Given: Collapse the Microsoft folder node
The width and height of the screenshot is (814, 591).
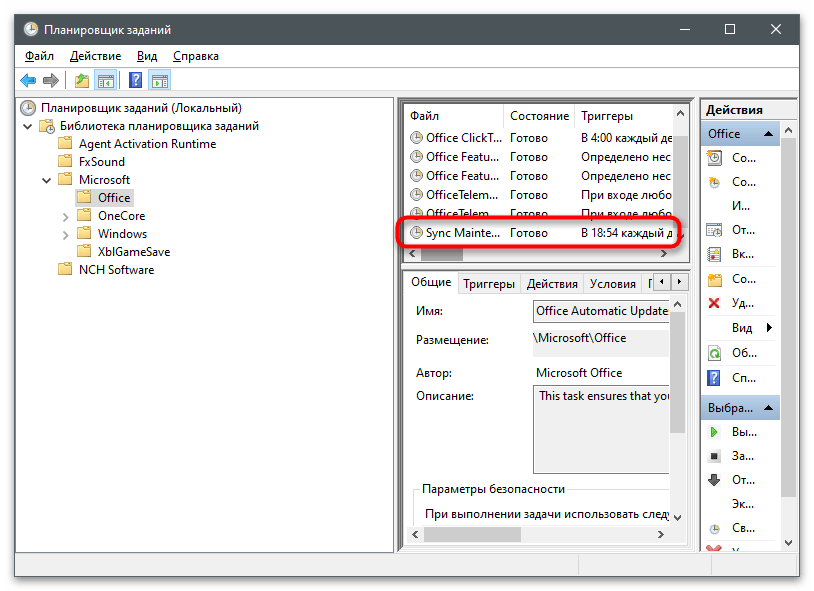Looking at the screenshot, I should tap(47, 180).
